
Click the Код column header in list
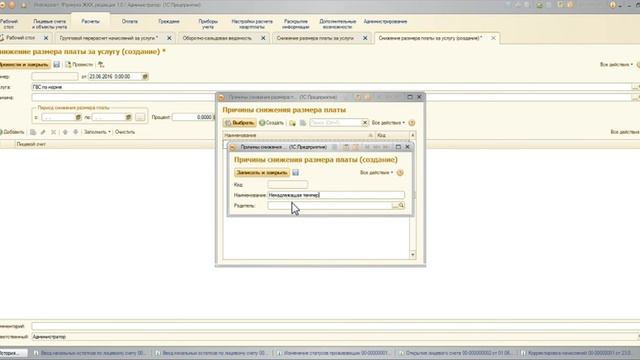tap(392, 135)
